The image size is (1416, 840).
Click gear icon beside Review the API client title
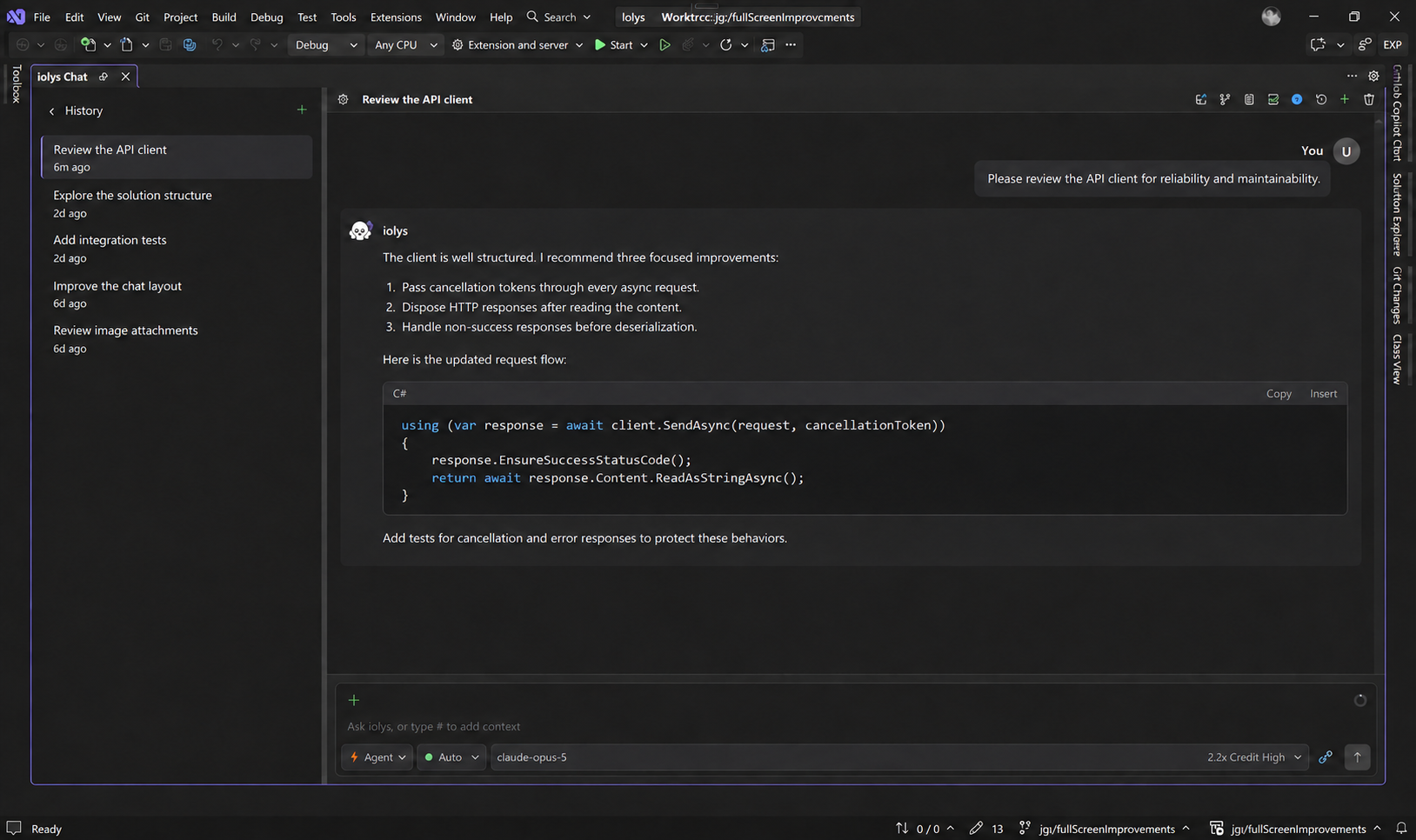344,100
